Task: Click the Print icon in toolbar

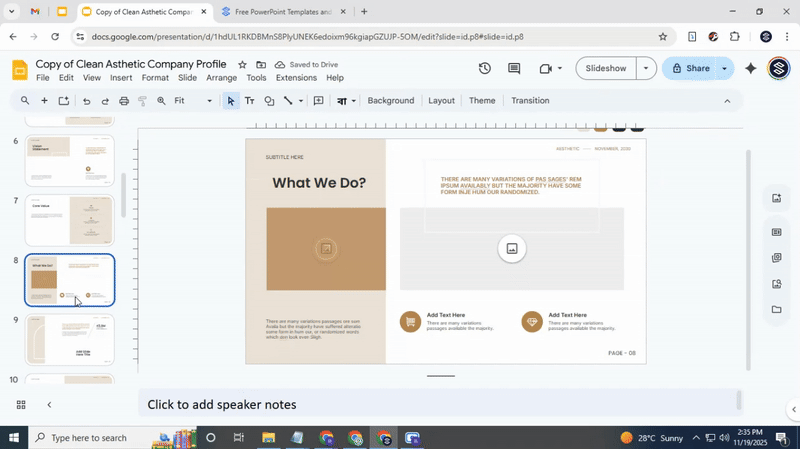Action: pyautogui.click(x=124, y=101)
